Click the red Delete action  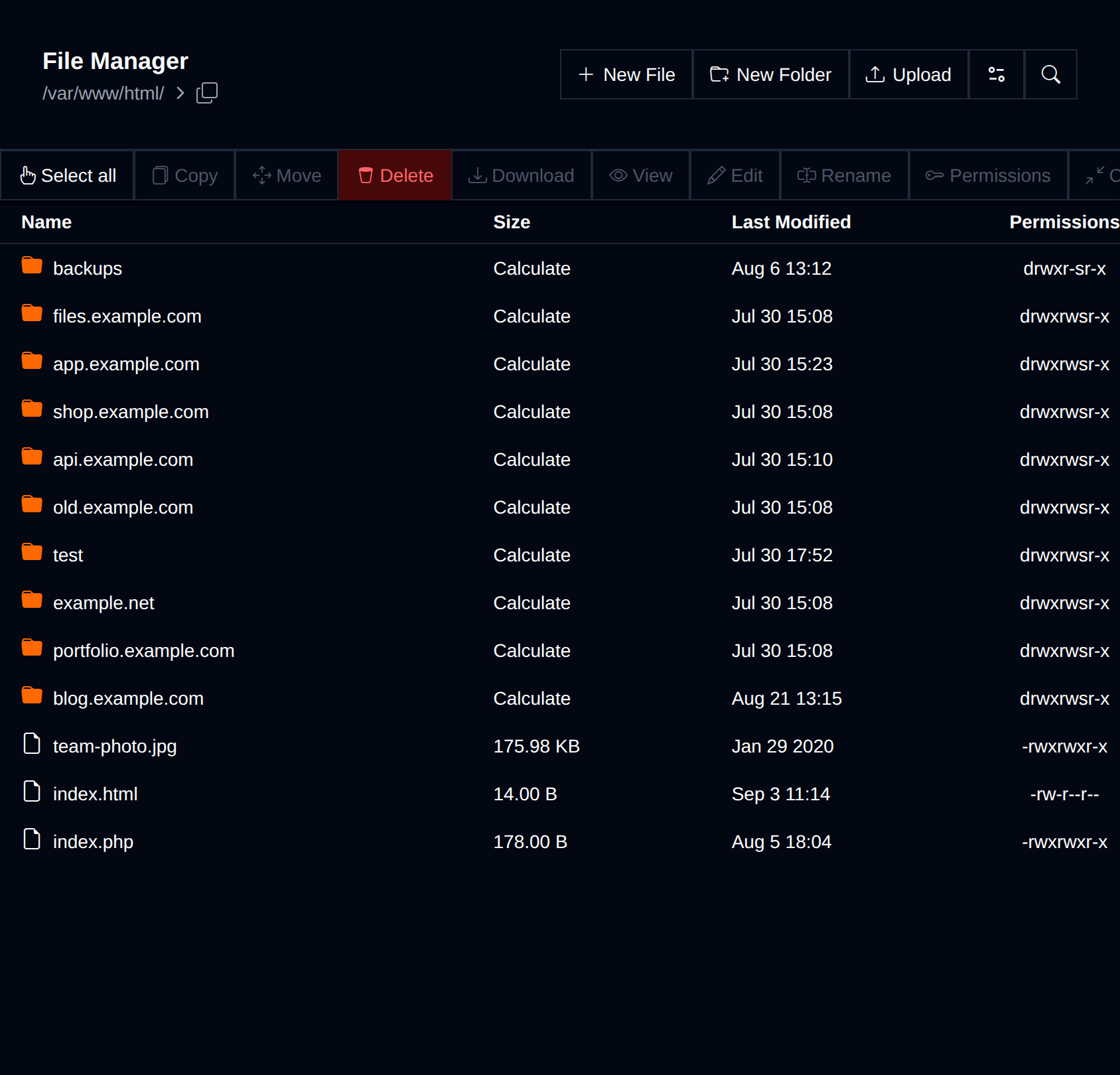tap(395, 175)
